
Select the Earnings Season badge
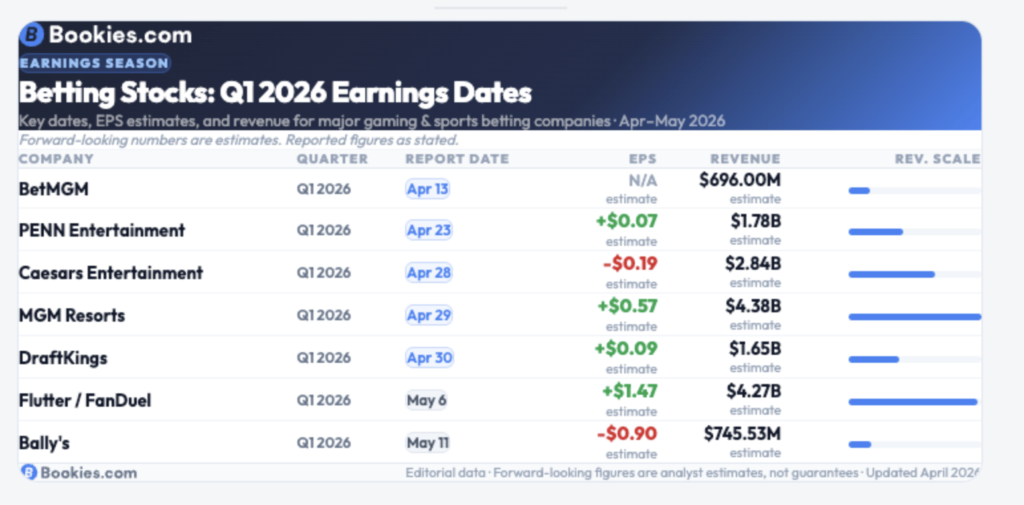[94, 64]
